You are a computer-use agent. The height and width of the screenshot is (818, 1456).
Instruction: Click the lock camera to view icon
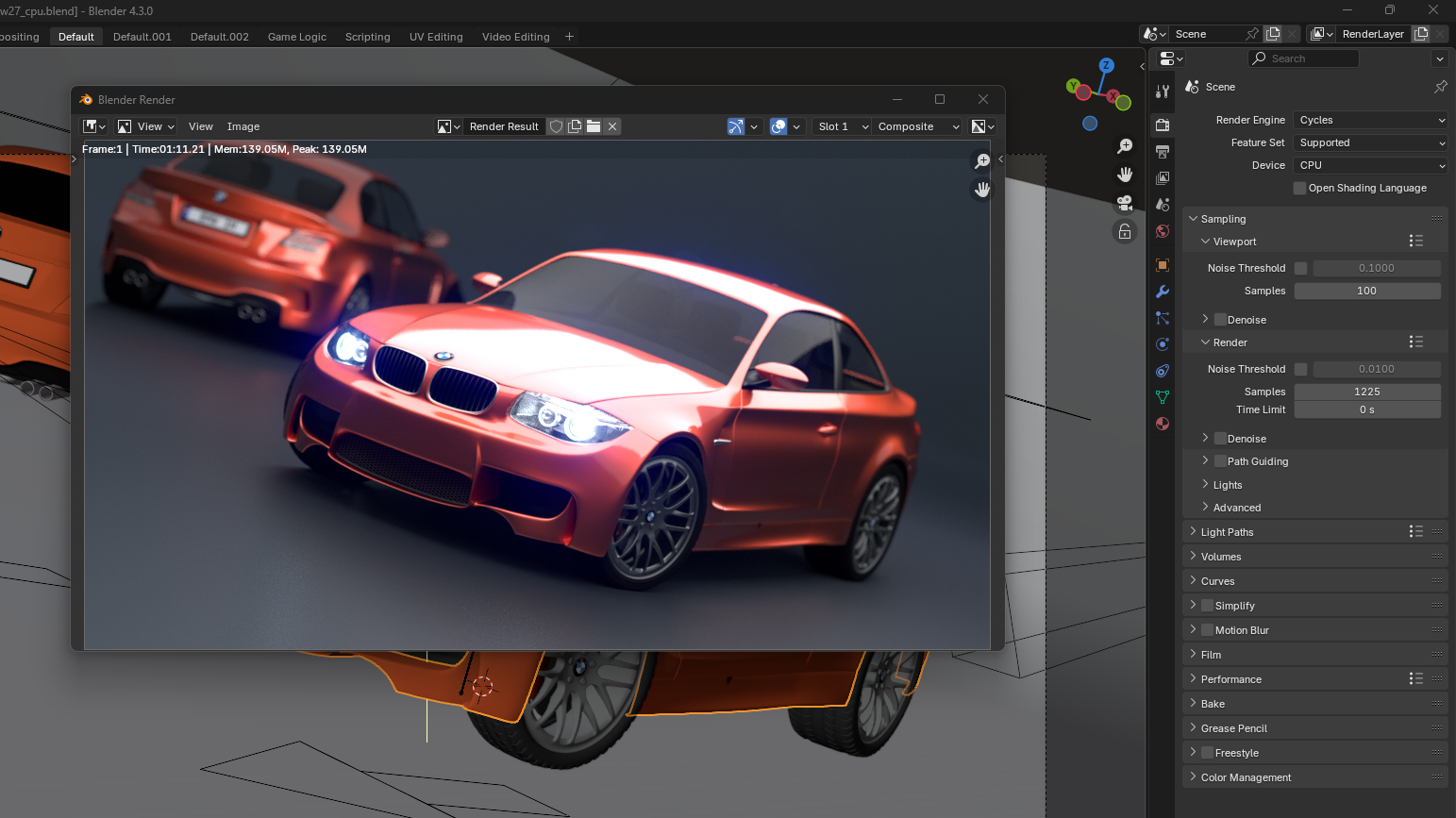point(1125,231)
